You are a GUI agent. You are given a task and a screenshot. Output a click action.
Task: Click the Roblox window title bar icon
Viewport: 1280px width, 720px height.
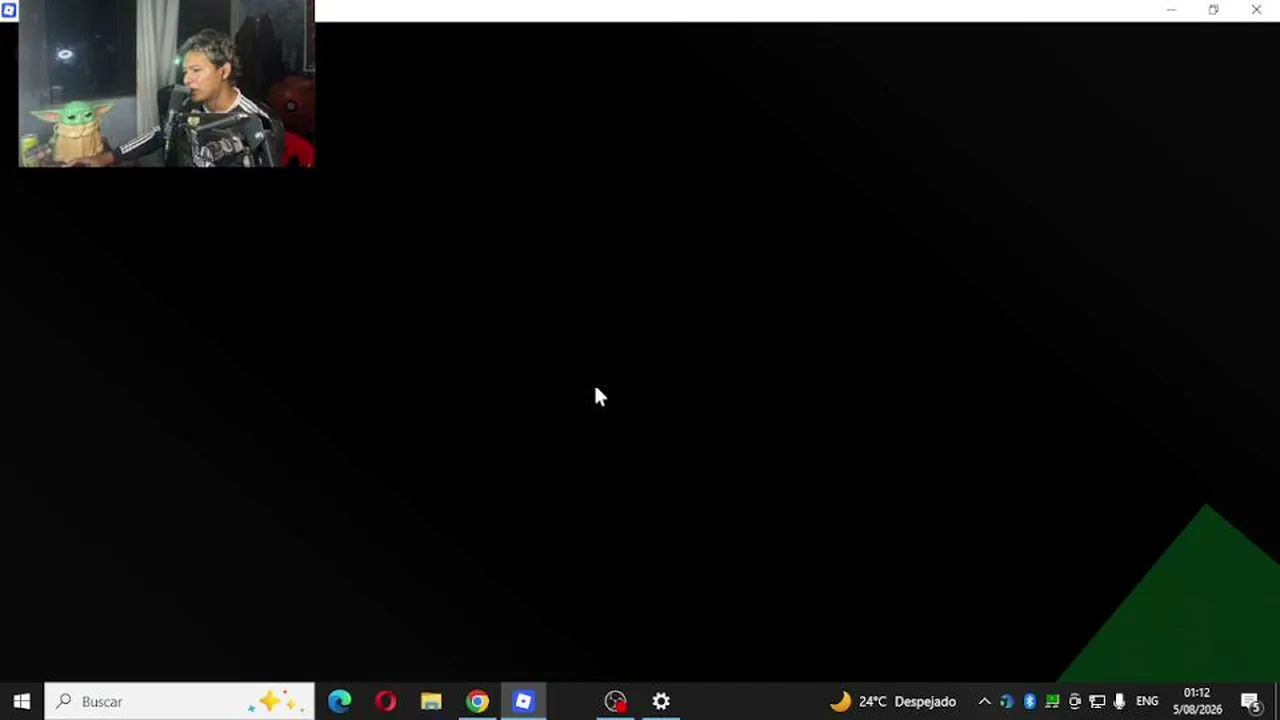9,10
